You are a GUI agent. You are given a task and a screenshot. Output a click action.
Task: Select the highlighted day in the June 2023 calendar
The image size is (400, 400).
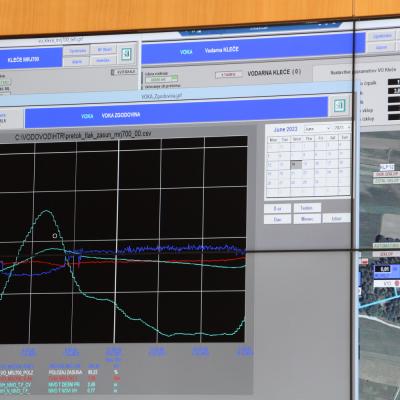coord(295,164)
